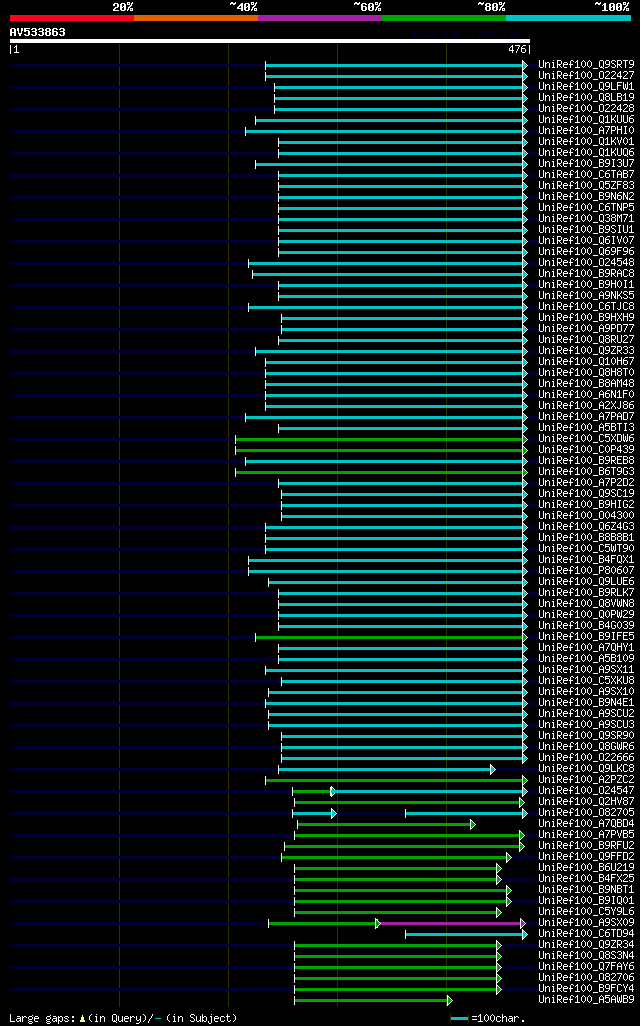Open hit label UniRef100_A2XJ86
Viewport: 640px width, 1026px height.
point(586,406)
